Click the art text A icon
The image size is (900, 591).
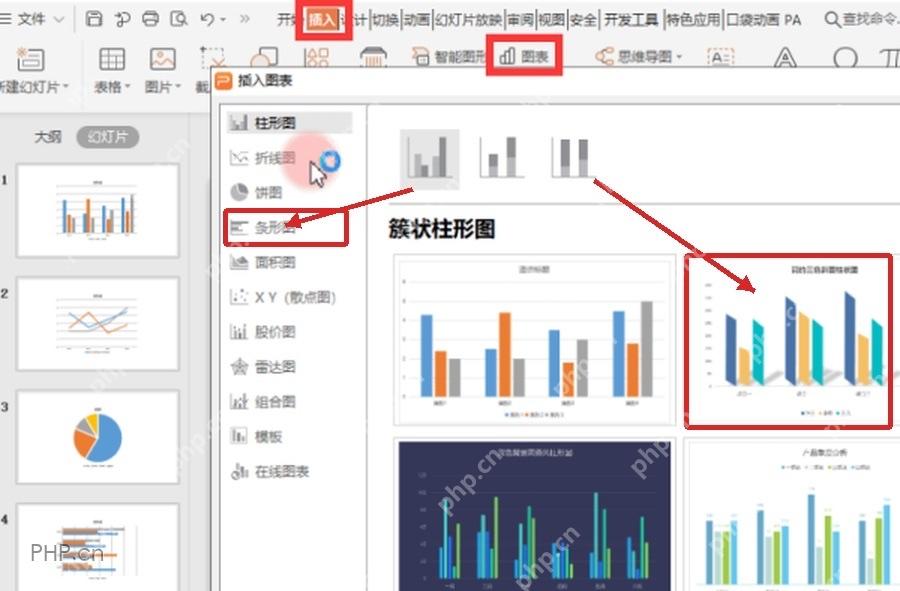tap(785, 57)
